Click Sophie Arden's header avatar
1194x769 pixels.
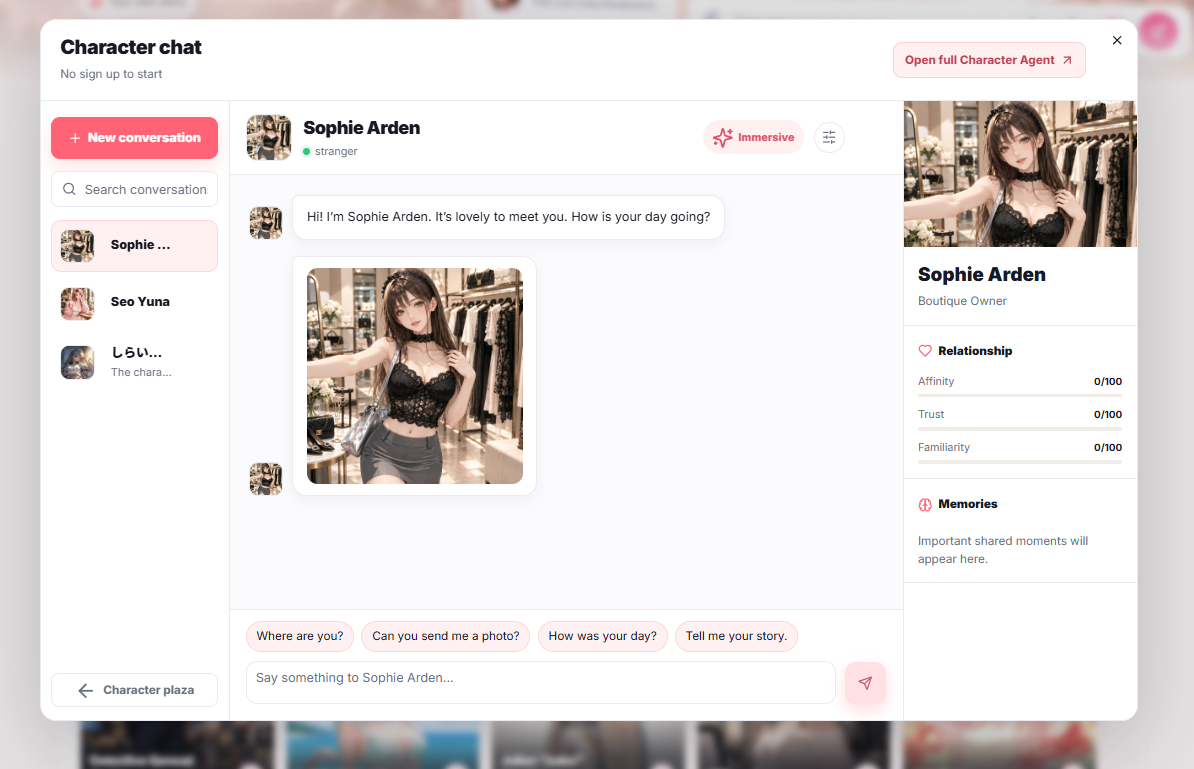tap(269, 138)
